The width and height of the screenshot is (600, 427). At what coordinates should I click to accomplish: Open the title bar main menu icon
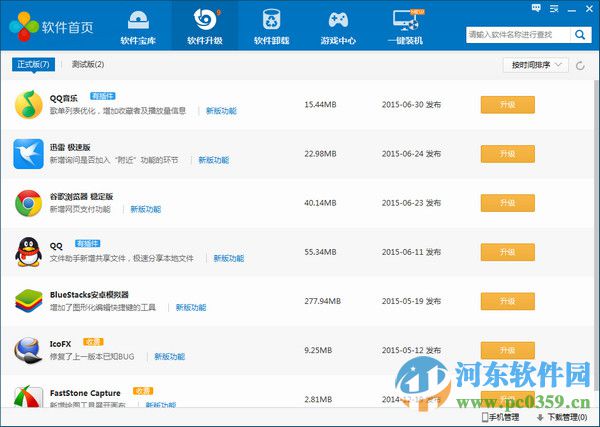pos(554,8)
